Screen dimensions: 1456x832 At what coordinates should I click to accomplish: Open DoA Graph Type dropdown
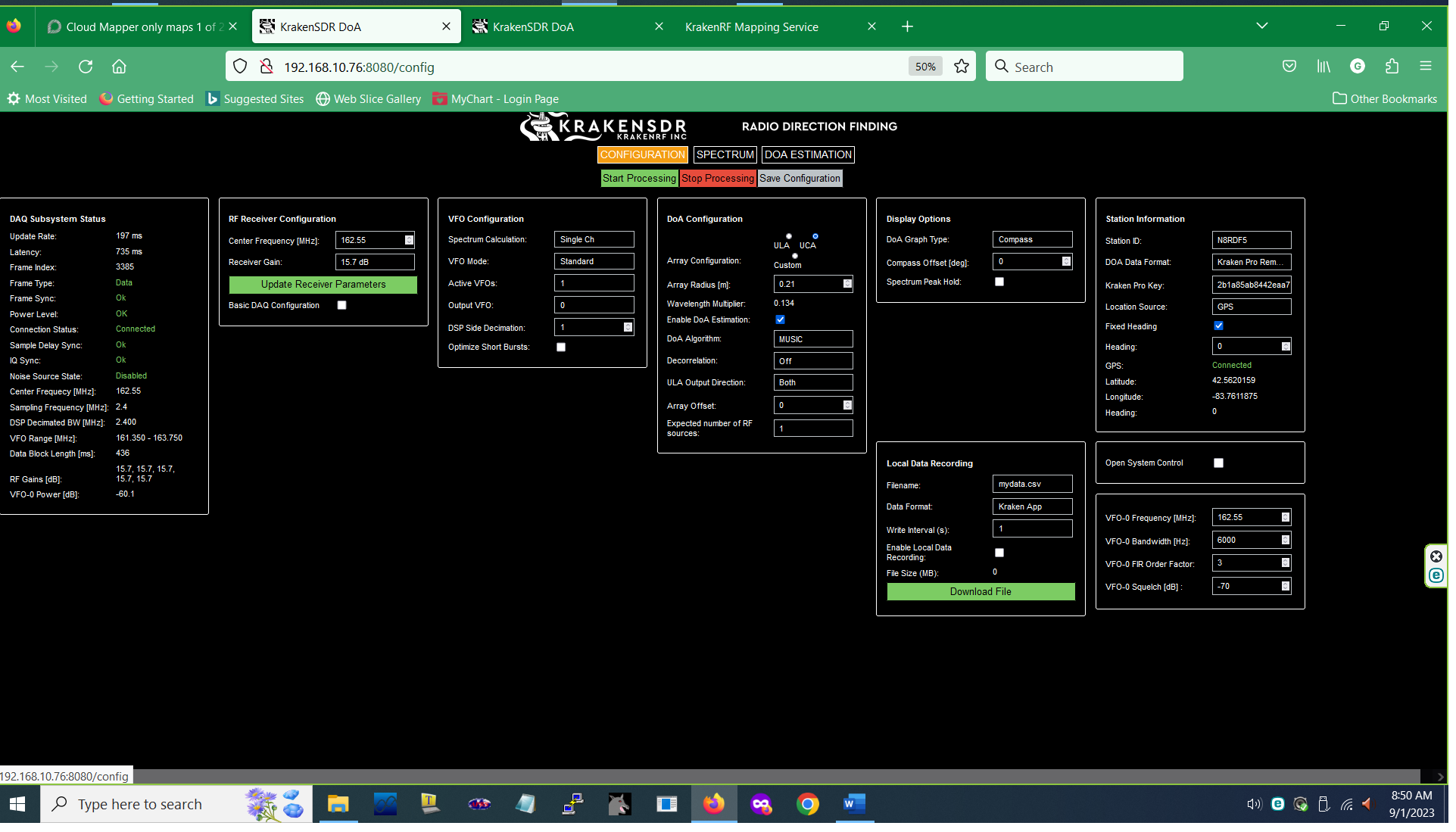tap(1033, 240)
